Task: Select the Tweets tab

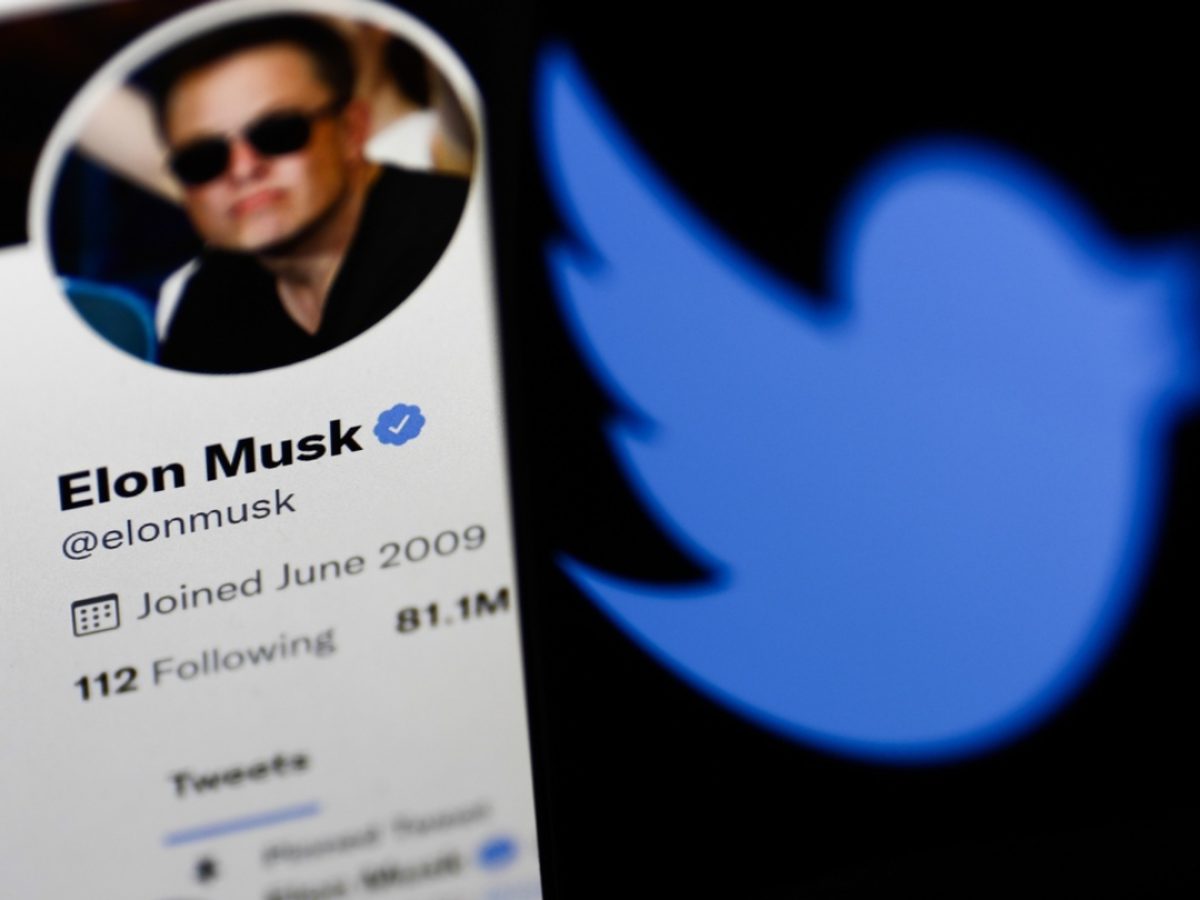Action: tap(238, 774)
